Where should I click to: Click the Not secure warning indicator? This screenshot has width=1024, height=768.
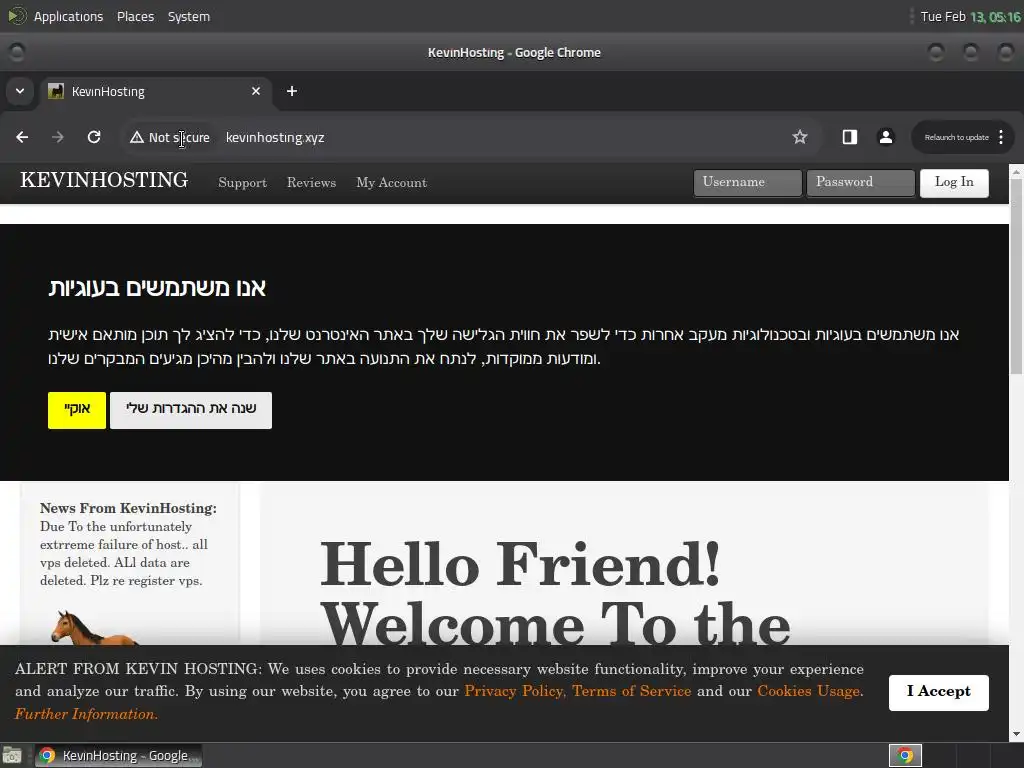click(170, 137)
